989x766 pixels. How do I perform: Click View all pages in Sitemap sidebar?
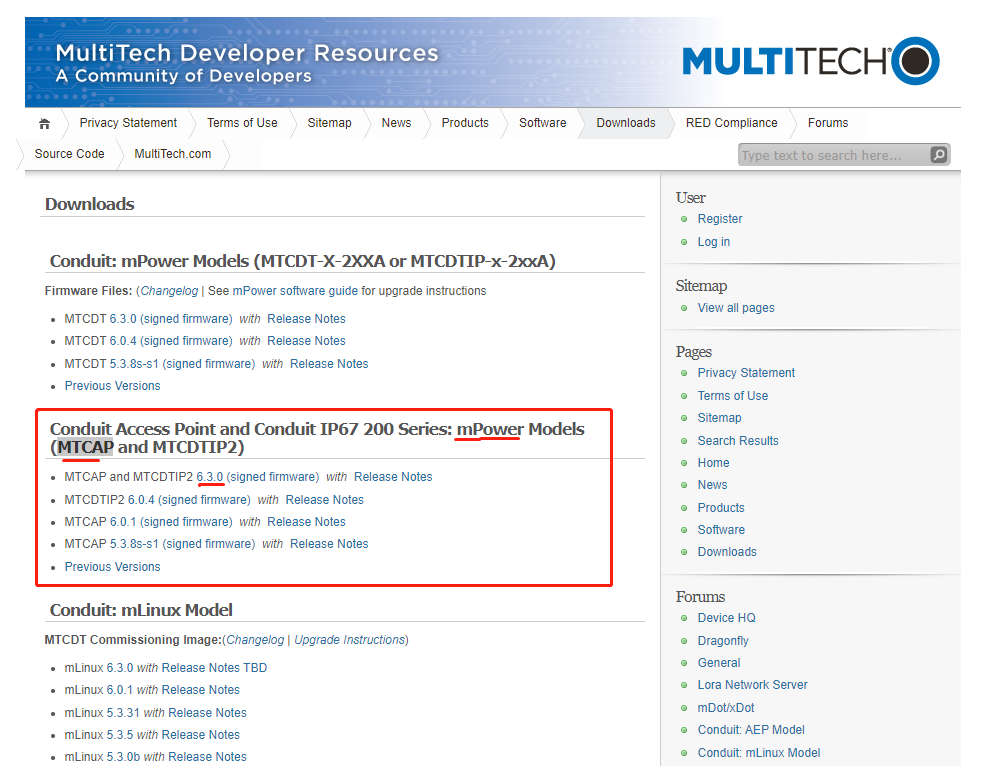point(735,308)
